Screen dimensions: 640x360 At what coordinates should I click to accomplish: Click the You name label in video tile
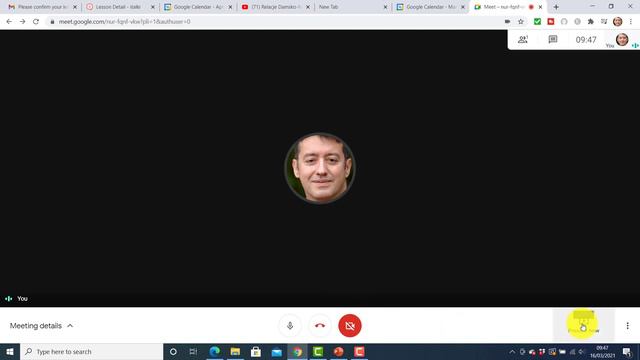22,298
